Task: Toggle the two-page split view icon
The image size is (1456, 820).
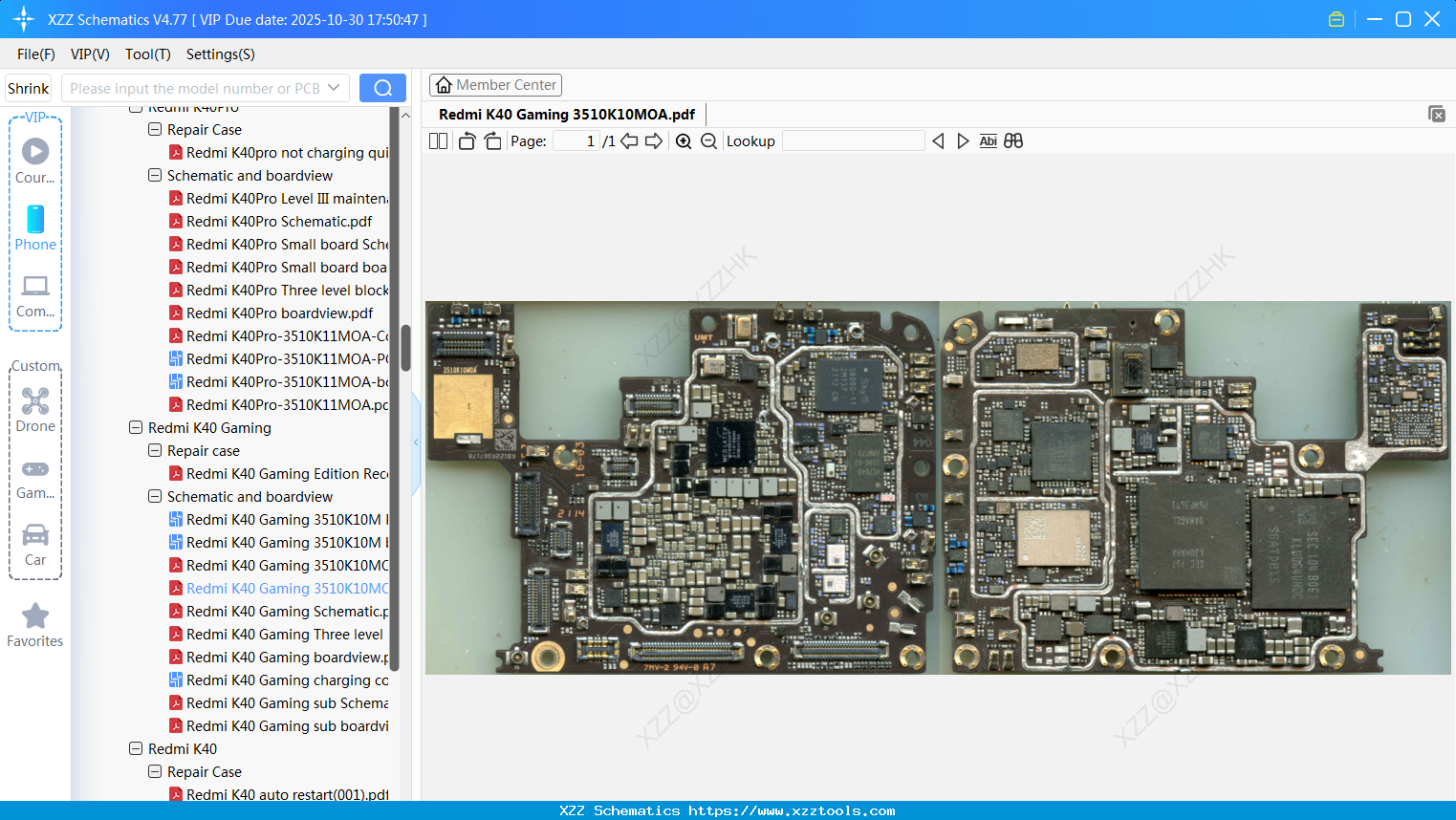Action: 438,141
